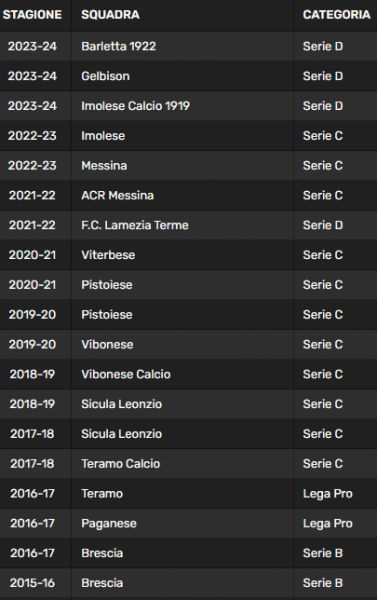Select Brescia in the 2016-17 row
The height and width of the screenshot is (600, 377).
point(102,554)
